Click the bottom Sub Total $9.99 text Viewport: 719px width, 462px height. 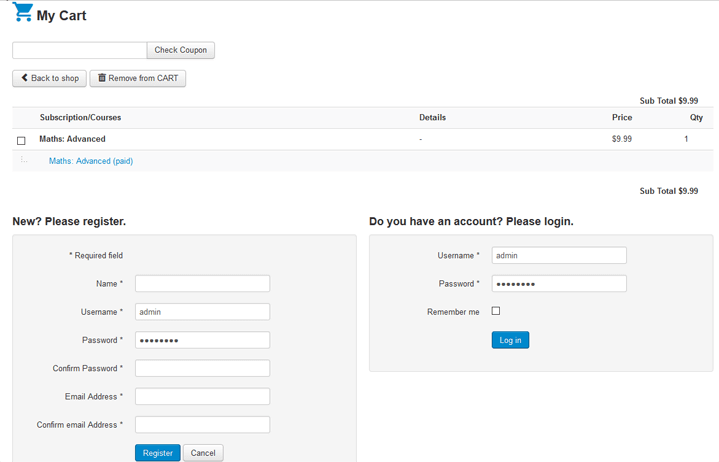pos(669,191)
